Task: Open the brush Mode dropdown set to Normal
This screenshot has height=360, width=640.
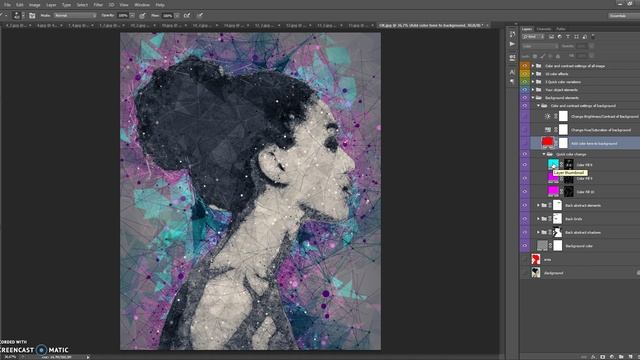Action: (x=75, y=16)
